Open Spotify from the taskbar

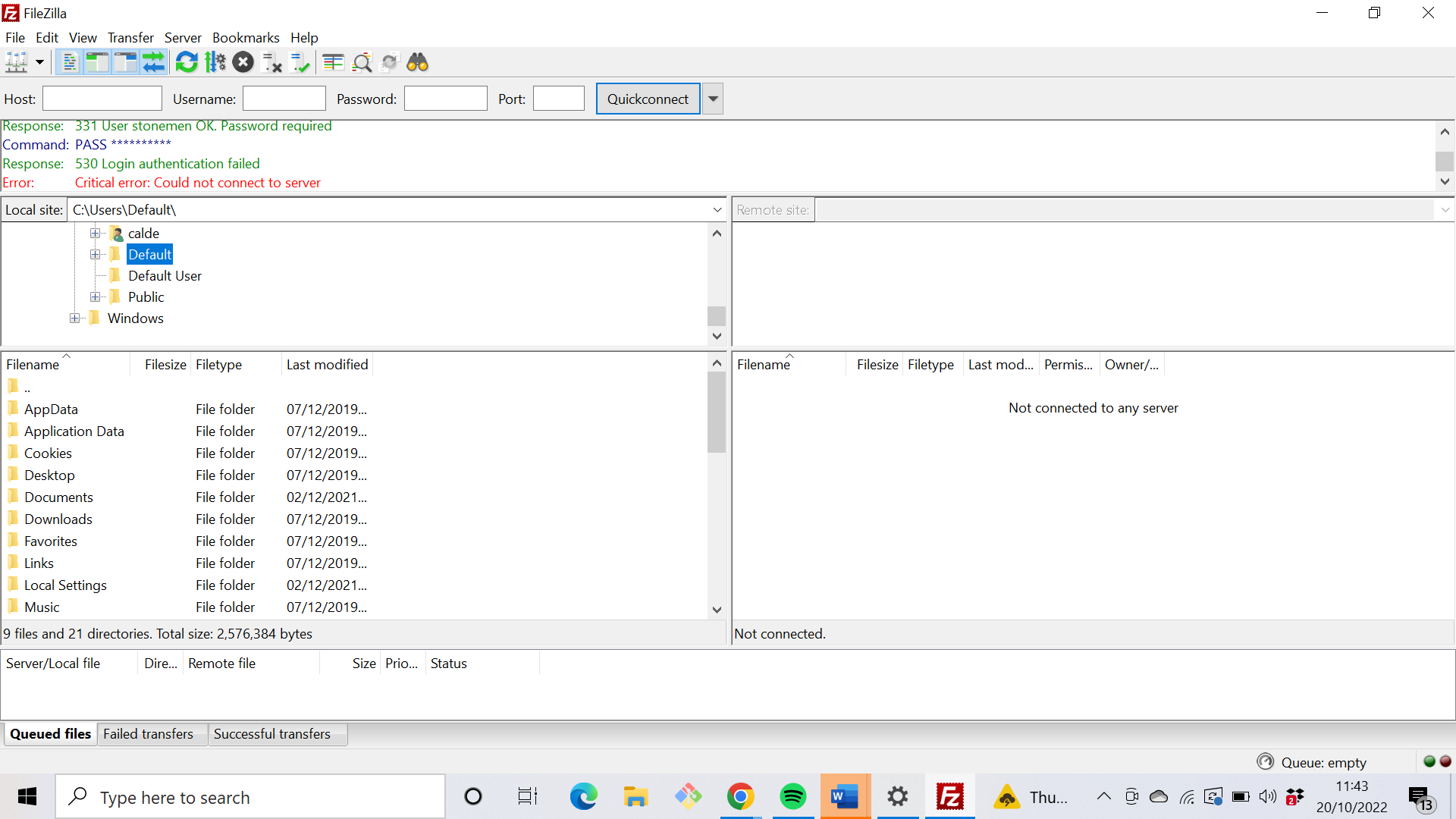pos(792,797)
